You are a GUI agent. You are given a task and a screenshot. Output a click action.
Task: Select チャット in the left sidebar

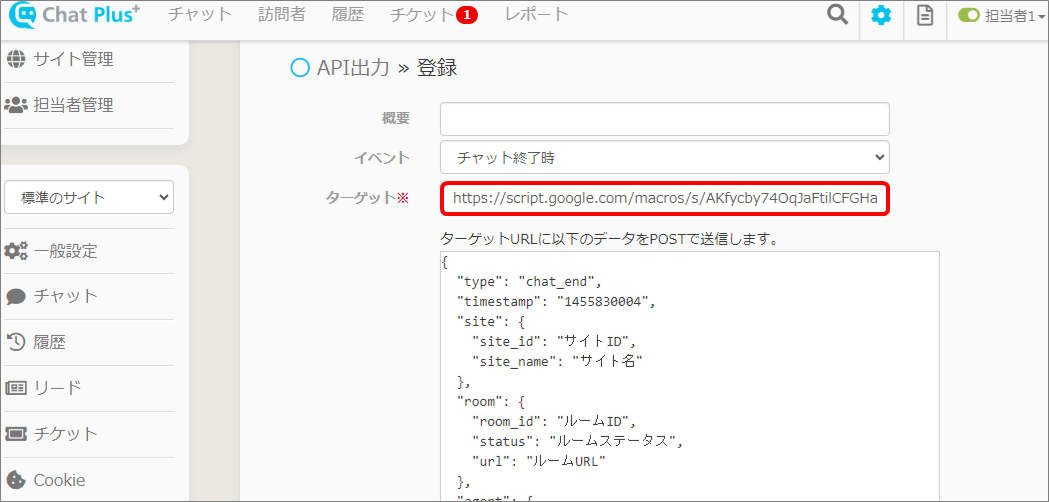click(65, 296)
